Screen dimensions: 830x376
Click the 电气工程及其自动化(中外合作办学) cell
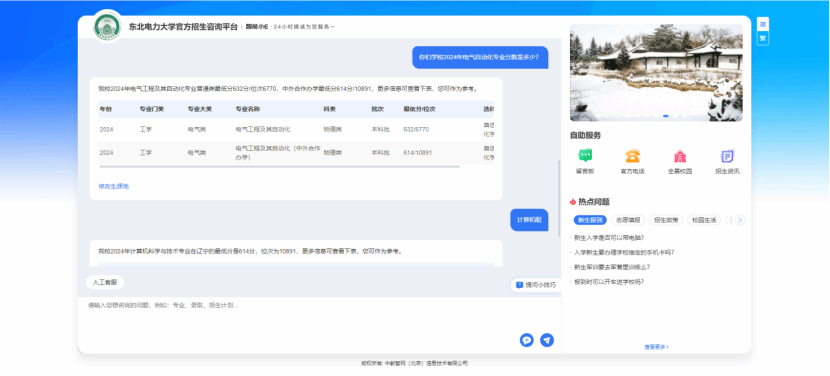point(278,153)
